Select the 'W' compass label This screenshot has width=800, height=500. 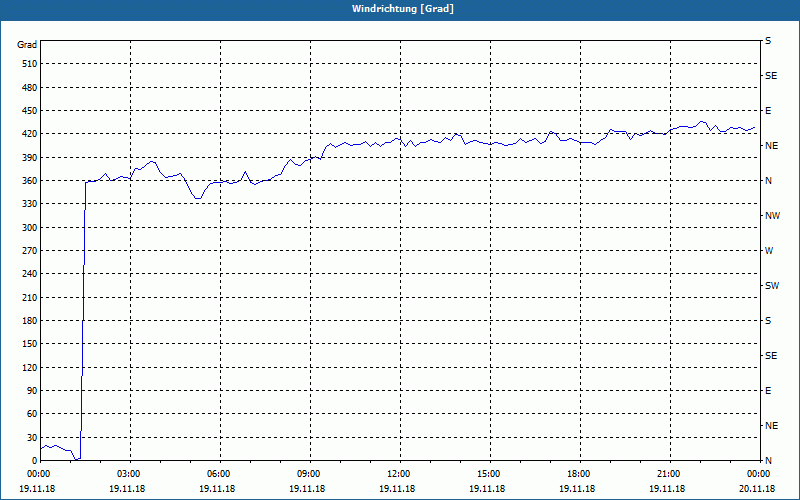pyautogui.click(x=769, y=251)
